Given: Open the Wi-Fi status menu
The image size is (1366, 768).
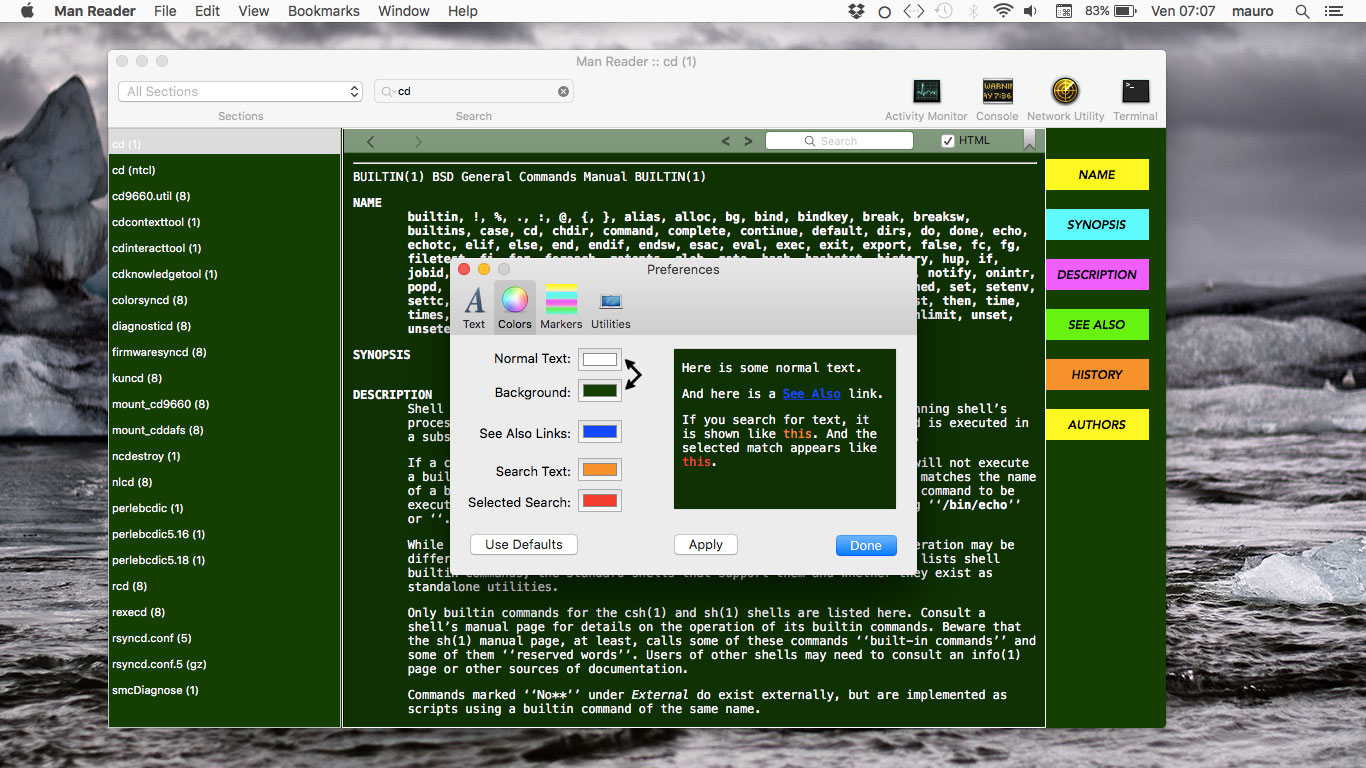Looking at the screenshot, I should pyautogui.click(x=1003, y=11).
